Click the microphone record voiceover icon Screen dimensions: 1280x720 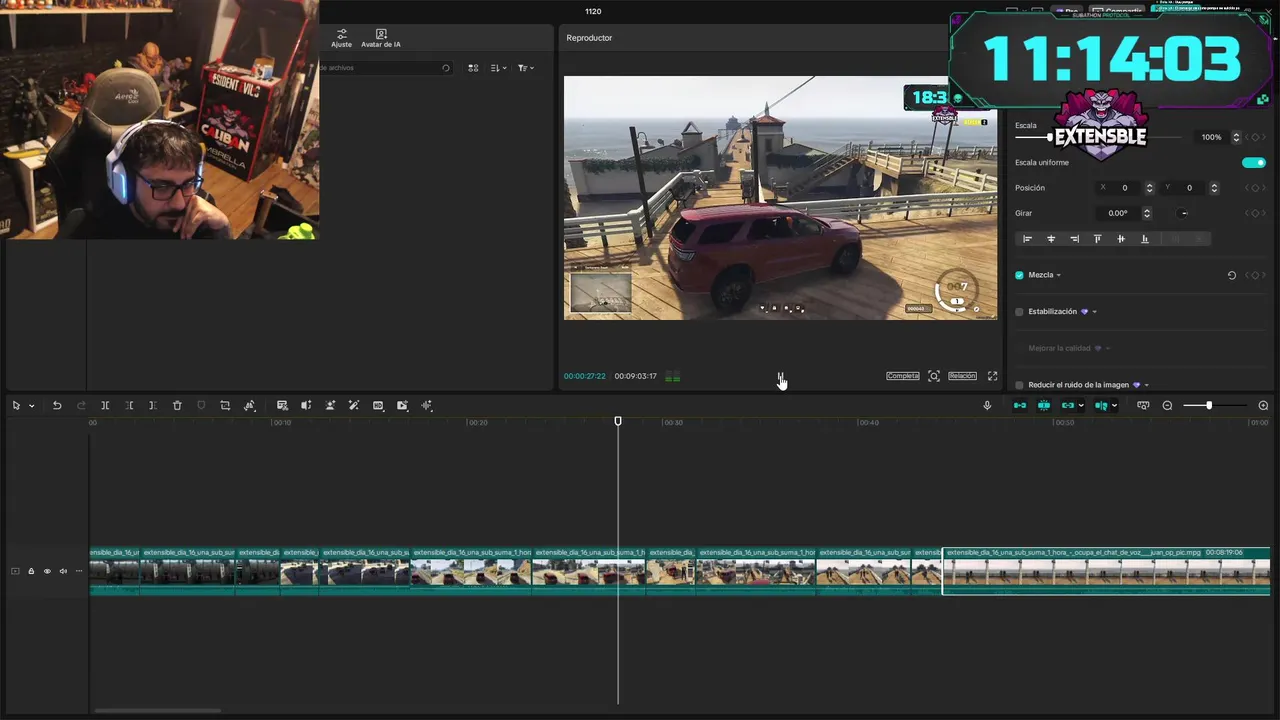(x=987, y=405)
